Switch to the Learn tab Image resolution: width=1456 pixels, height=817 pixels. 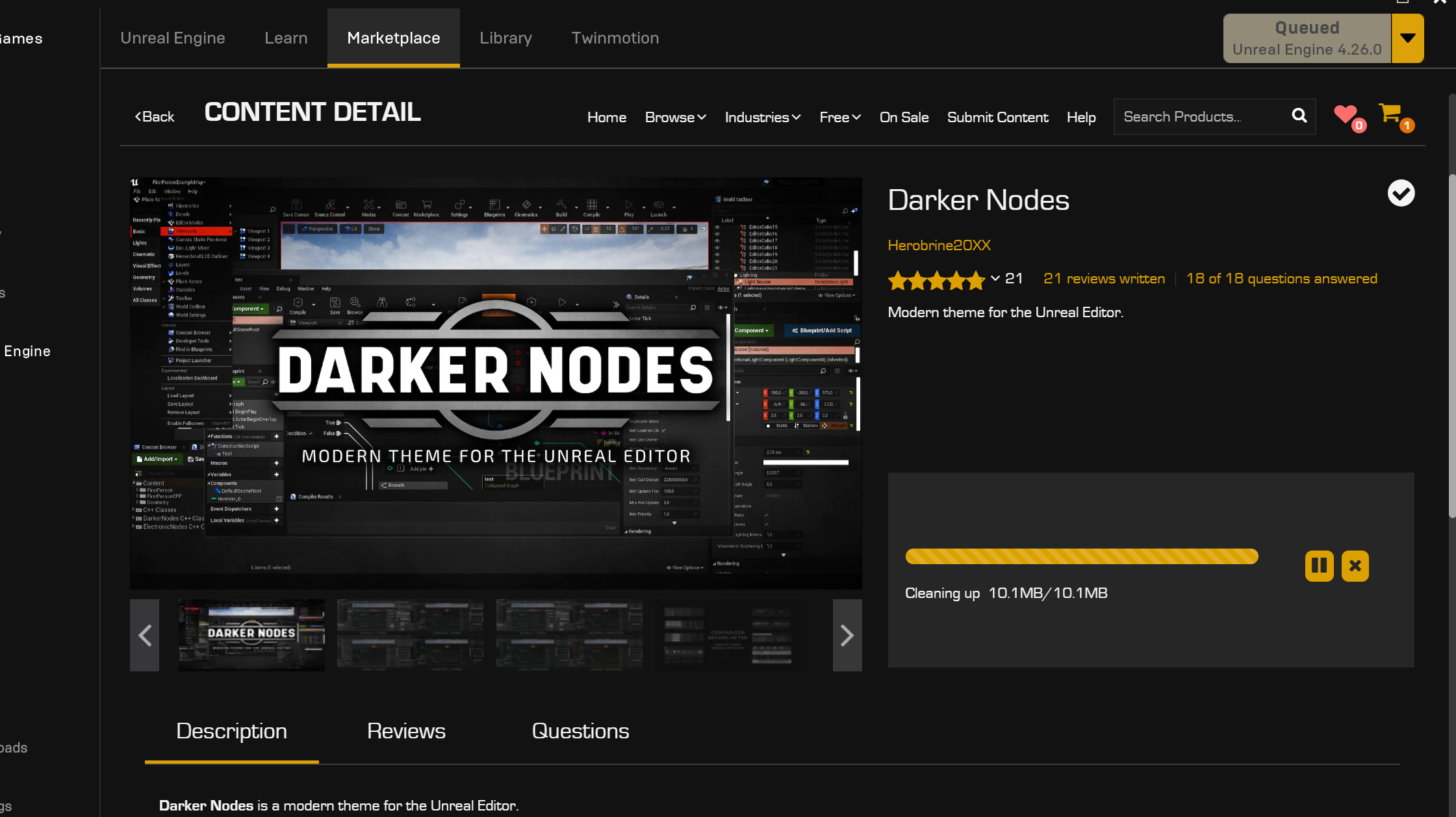coord(286,38)
